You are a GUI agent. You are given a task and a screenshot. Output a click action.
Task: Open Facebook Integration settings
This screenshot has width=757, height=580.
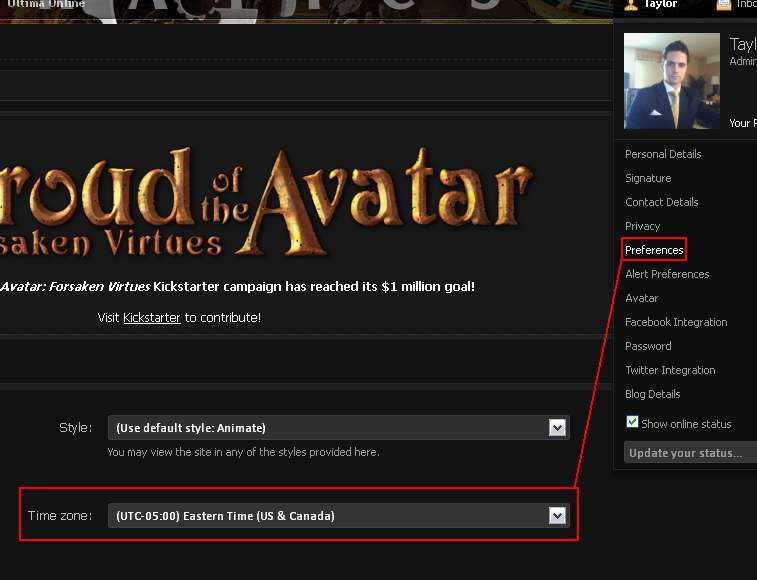pyautogui.click(x=676, y=322)
